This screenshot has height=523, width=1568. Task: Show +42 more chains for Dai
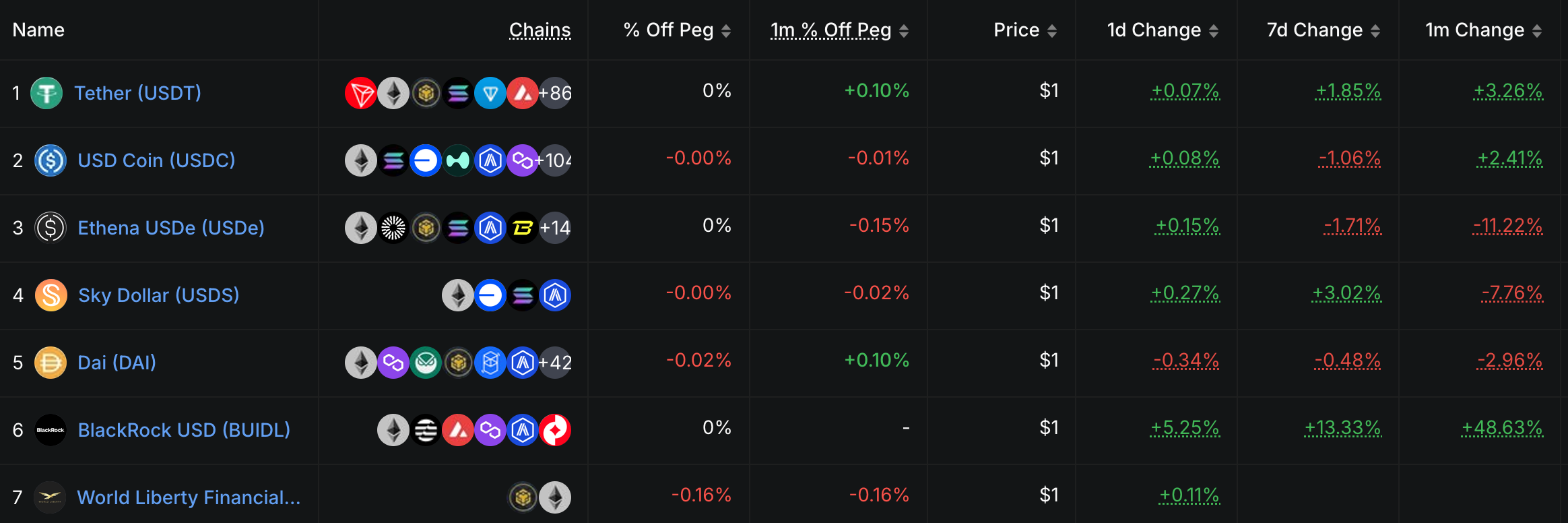(556, 363)
